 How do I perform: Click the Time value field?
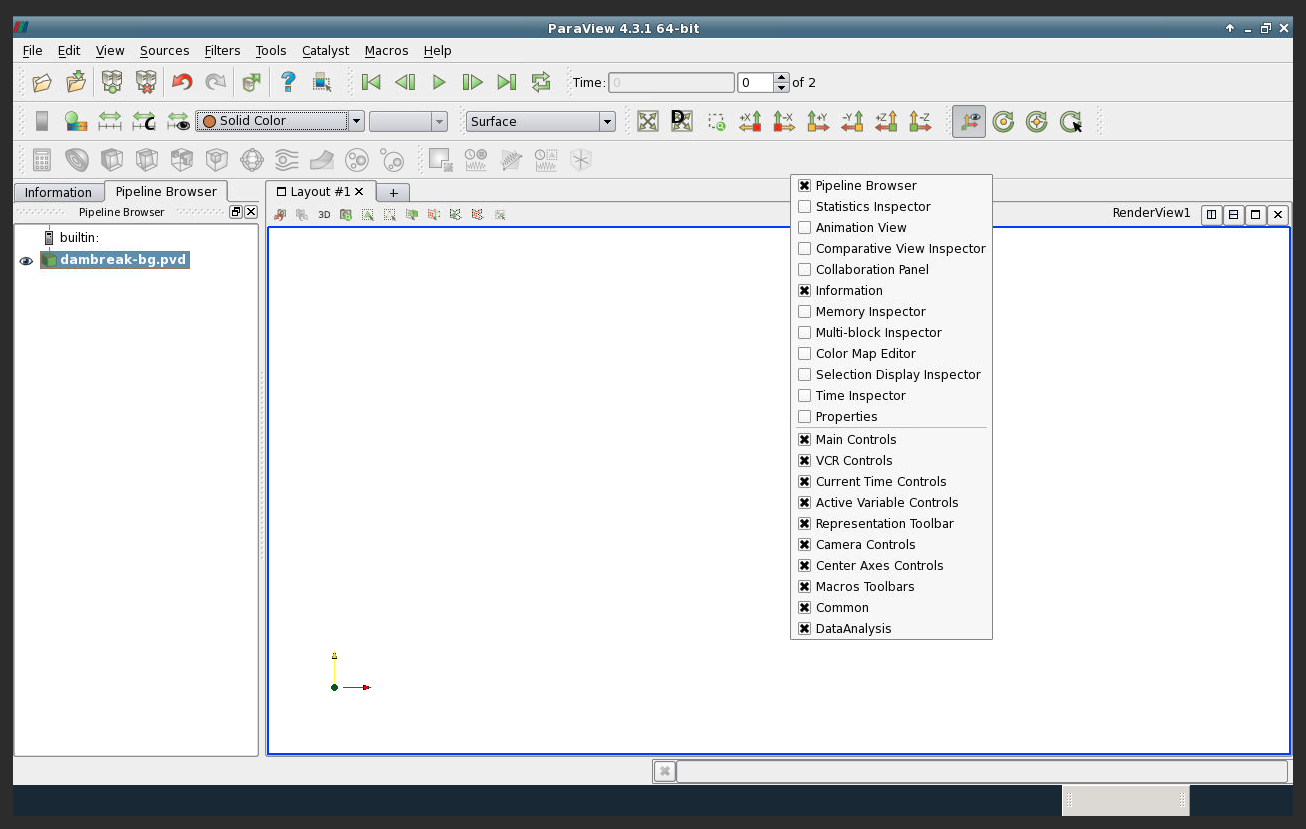coord(671,82)
